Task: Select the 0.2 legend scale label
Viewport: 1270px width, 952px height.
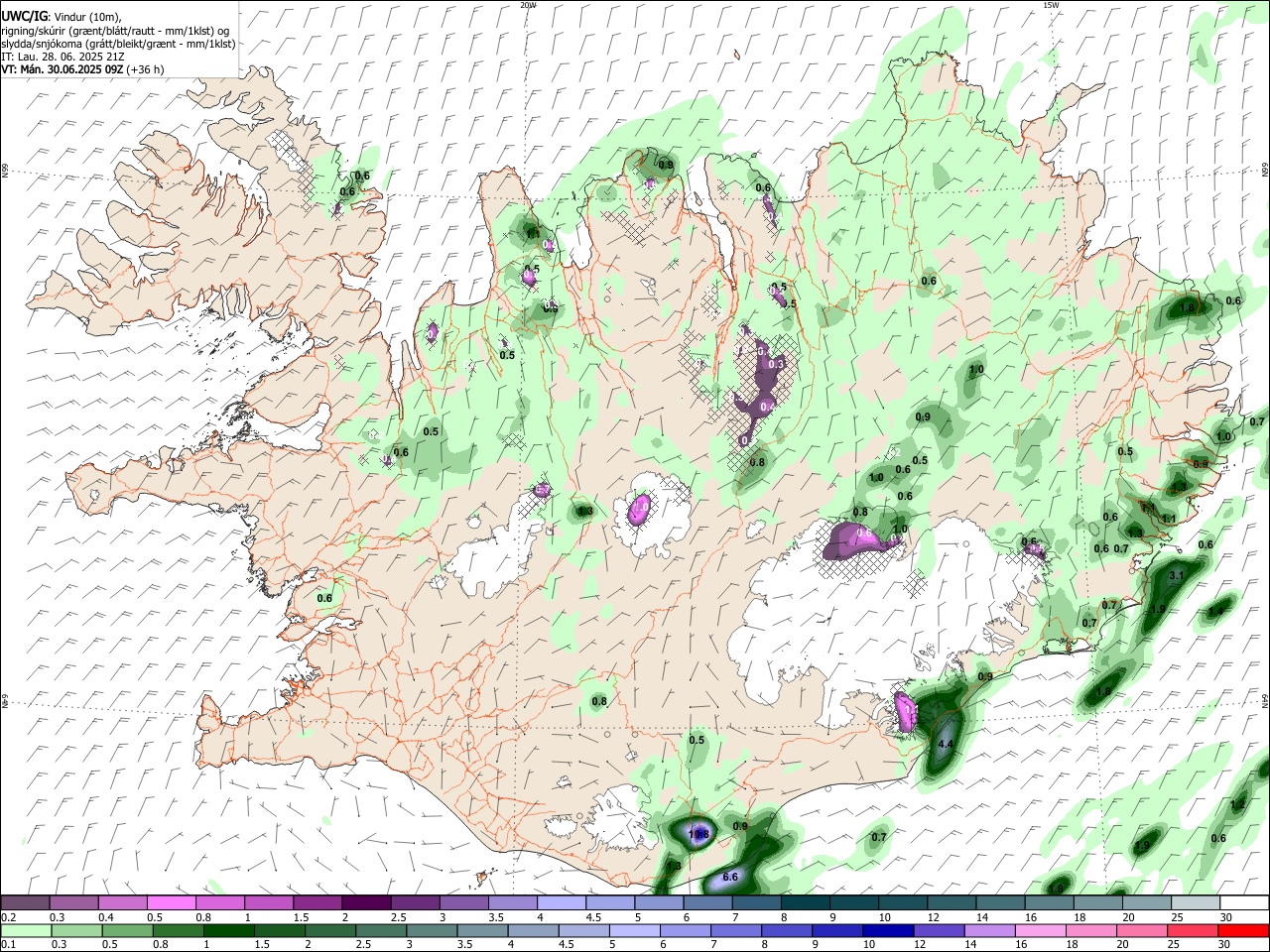Action: [x=8, y=917]
